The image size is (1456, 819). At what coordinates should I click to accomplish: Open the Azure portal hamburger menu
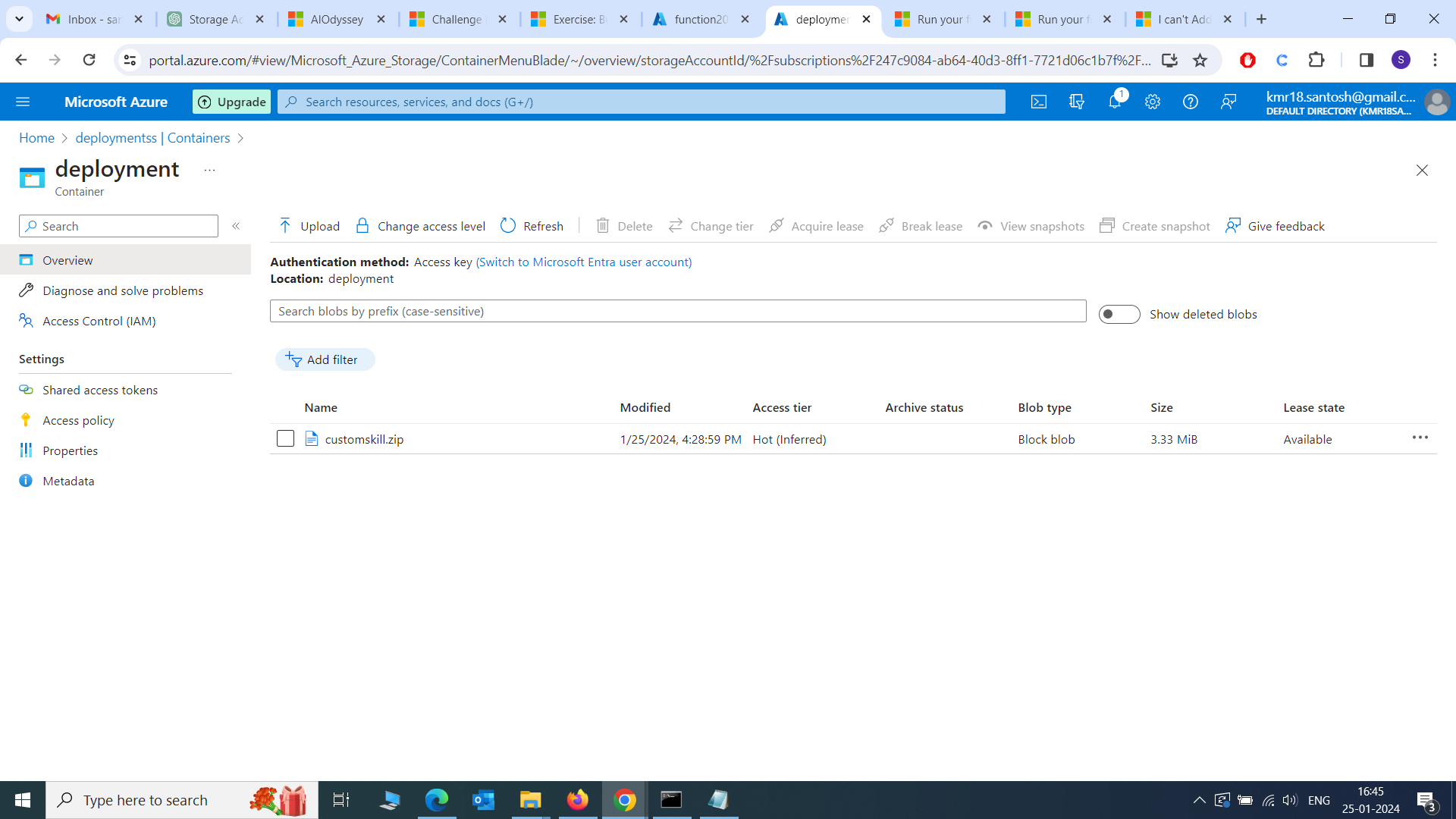tap(23, 102)
